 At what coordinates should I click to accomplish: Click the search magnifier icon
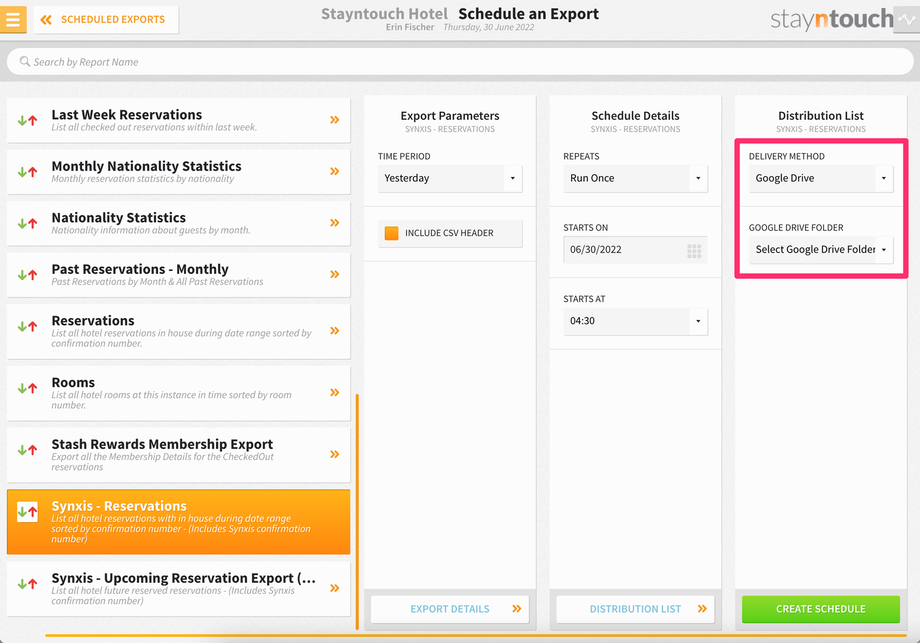pyautogui.click(x=25, y=61)
